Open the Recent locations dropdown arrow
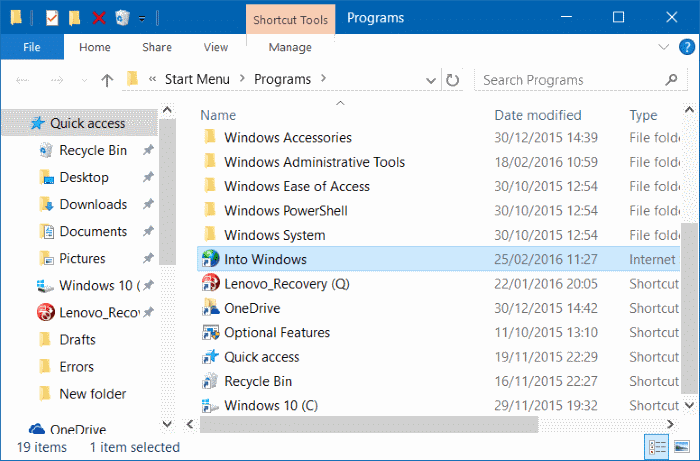The image size is (700, 461). coord(84,81)
